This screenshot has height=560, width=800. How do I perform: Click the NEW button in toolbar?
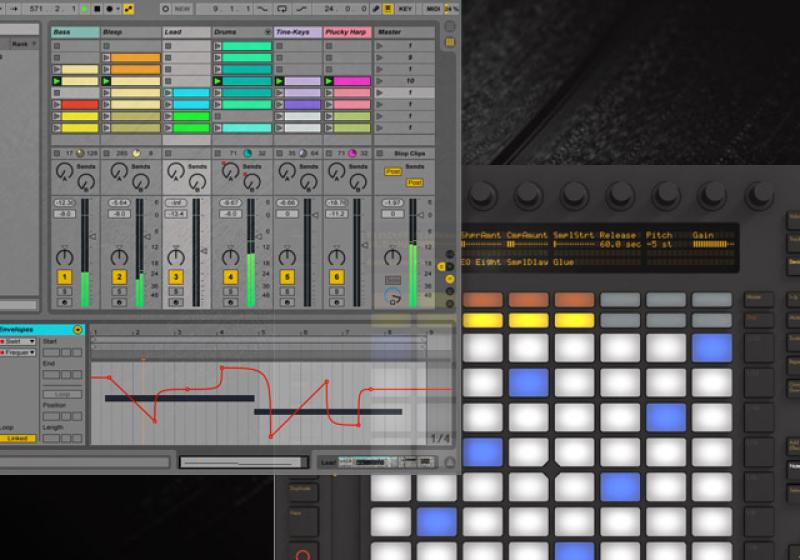point(183,9)
